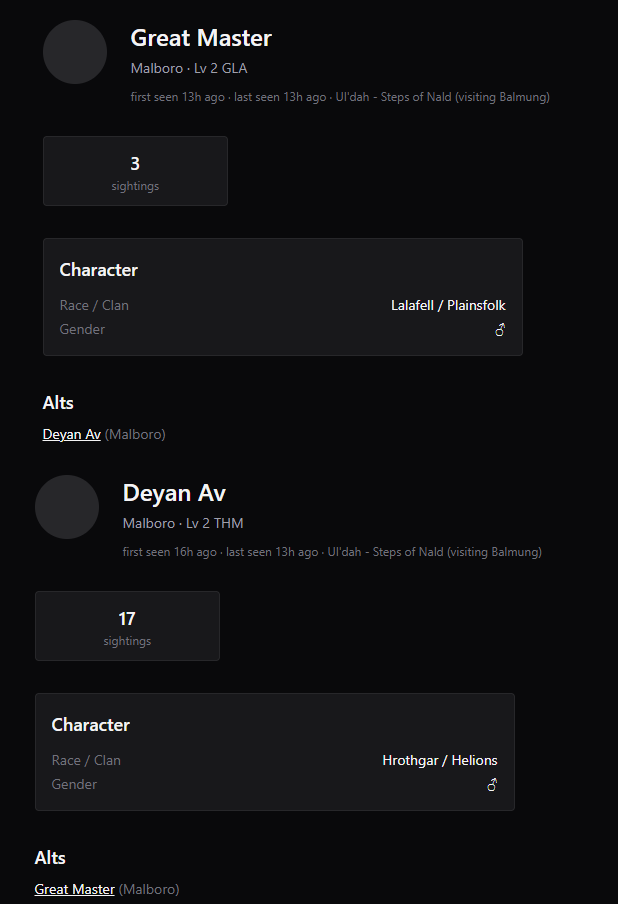This screenshot has height=904, width=618.
Task: Click the Alts heading above Deyan Av link
Action: click(x=58, y=402)
